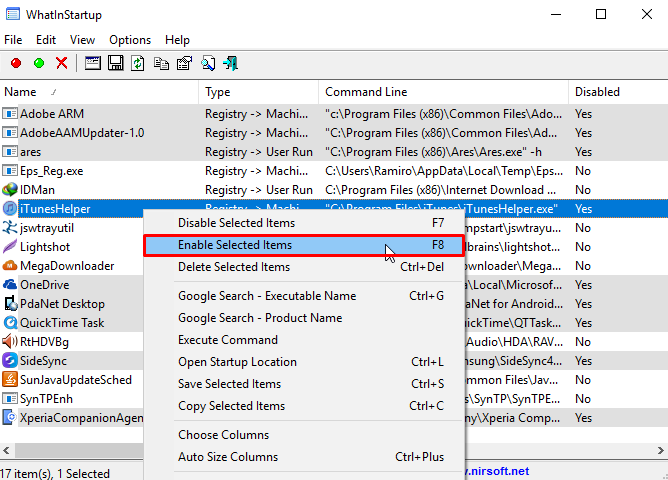Image resolution: width=668 pixels, height=480 pixels.
Task: Choose Execute Command from context menu
Action: point(304,340)
